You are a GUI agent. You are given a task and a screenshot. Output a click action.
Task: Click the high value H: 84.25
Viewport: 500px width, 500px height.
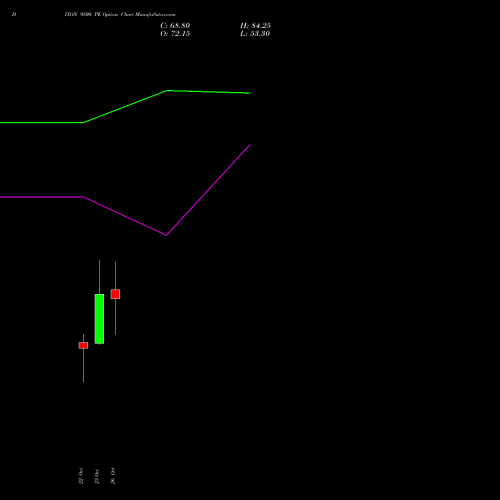coord(255,26)
